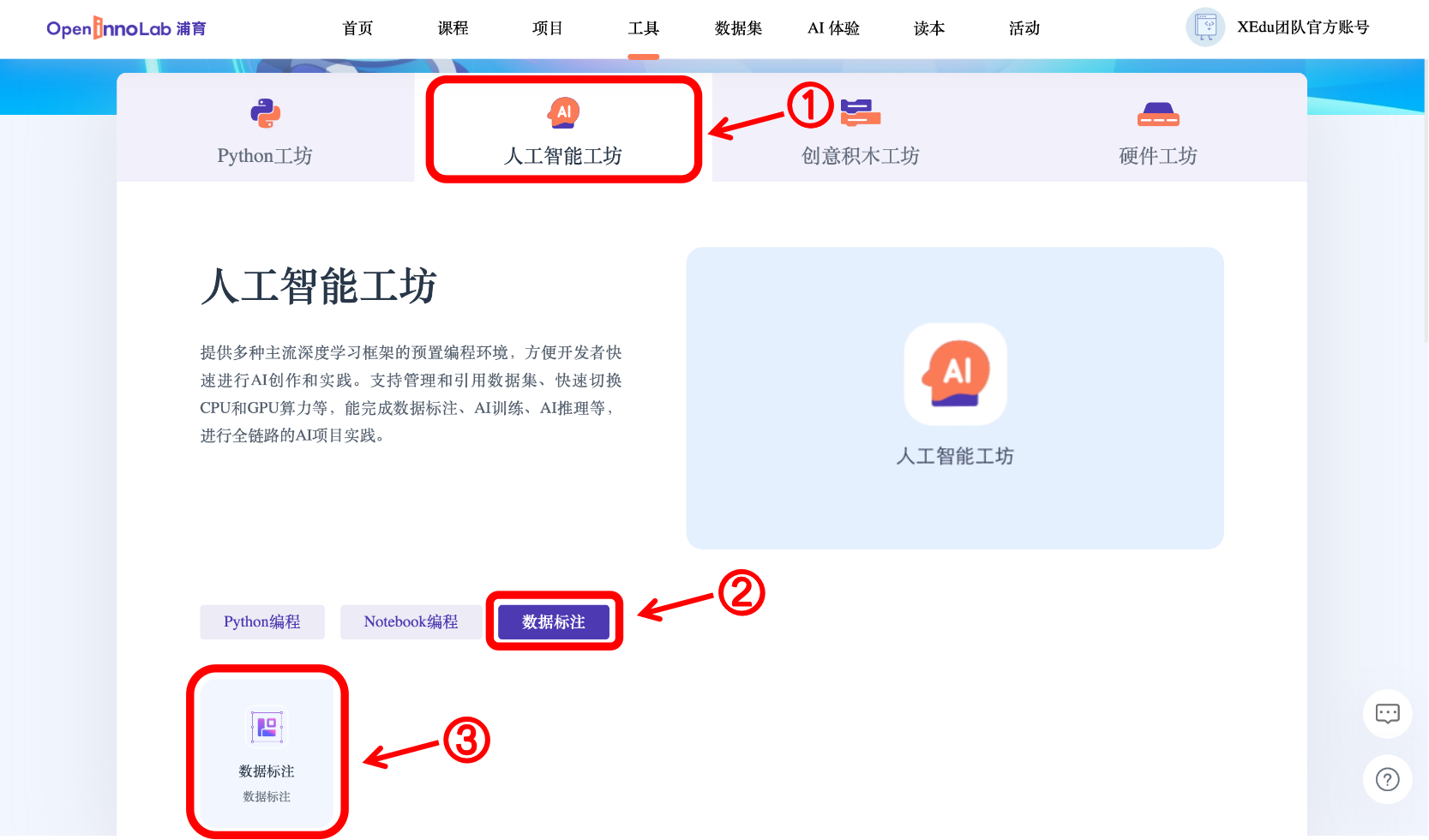
Task: Switch to the 创意积木工坊 tab
Action: point(861,128)
